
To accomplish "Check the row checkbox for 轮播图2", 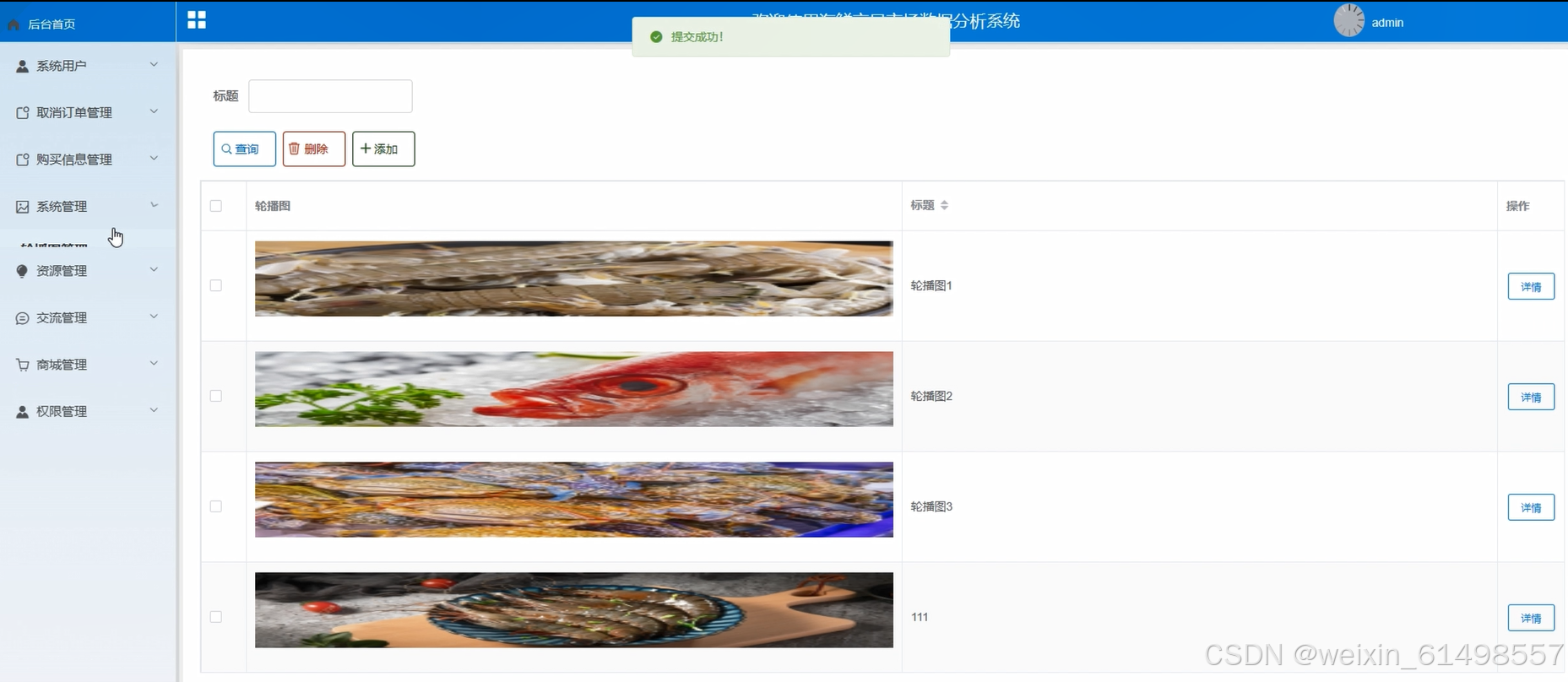I will coord(216,396).
